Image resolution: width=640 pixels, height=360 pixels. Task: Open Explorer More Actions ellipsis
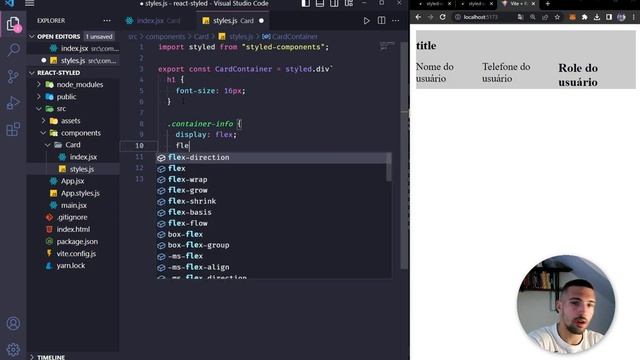click(107, 20)
